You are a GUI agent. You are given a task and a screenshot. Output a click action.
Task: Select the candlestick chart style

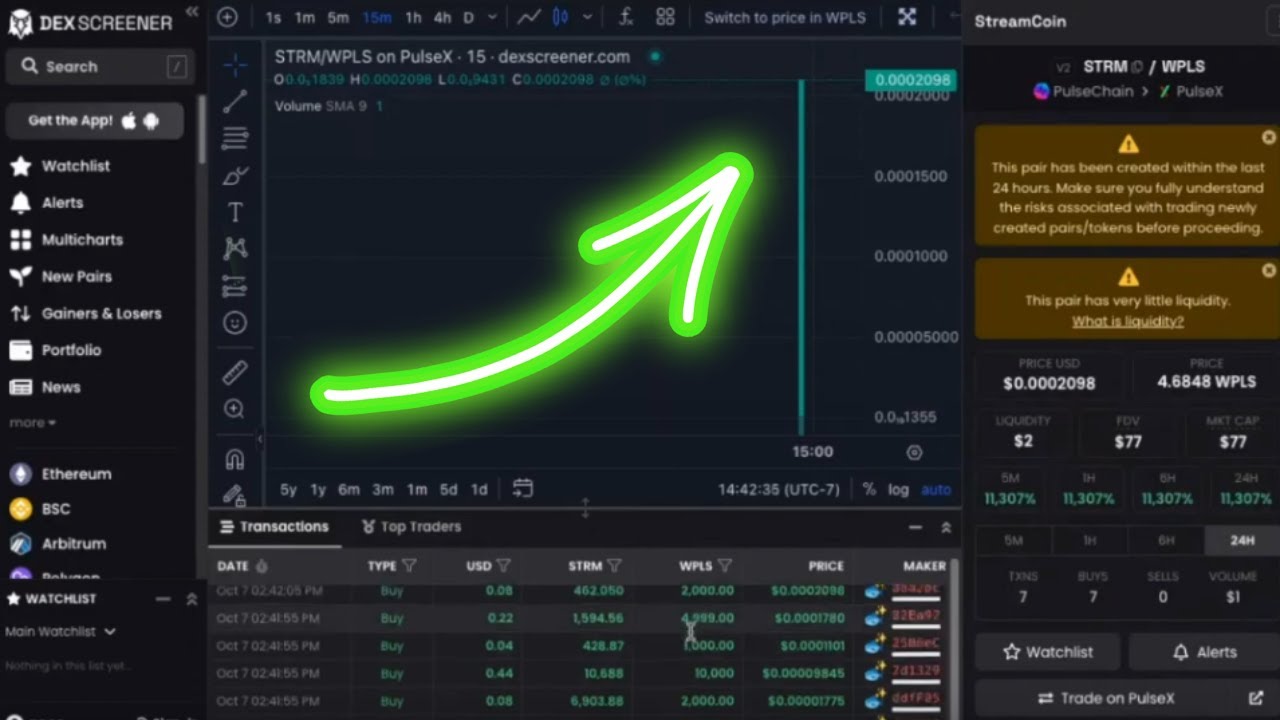tap(561, 17)
